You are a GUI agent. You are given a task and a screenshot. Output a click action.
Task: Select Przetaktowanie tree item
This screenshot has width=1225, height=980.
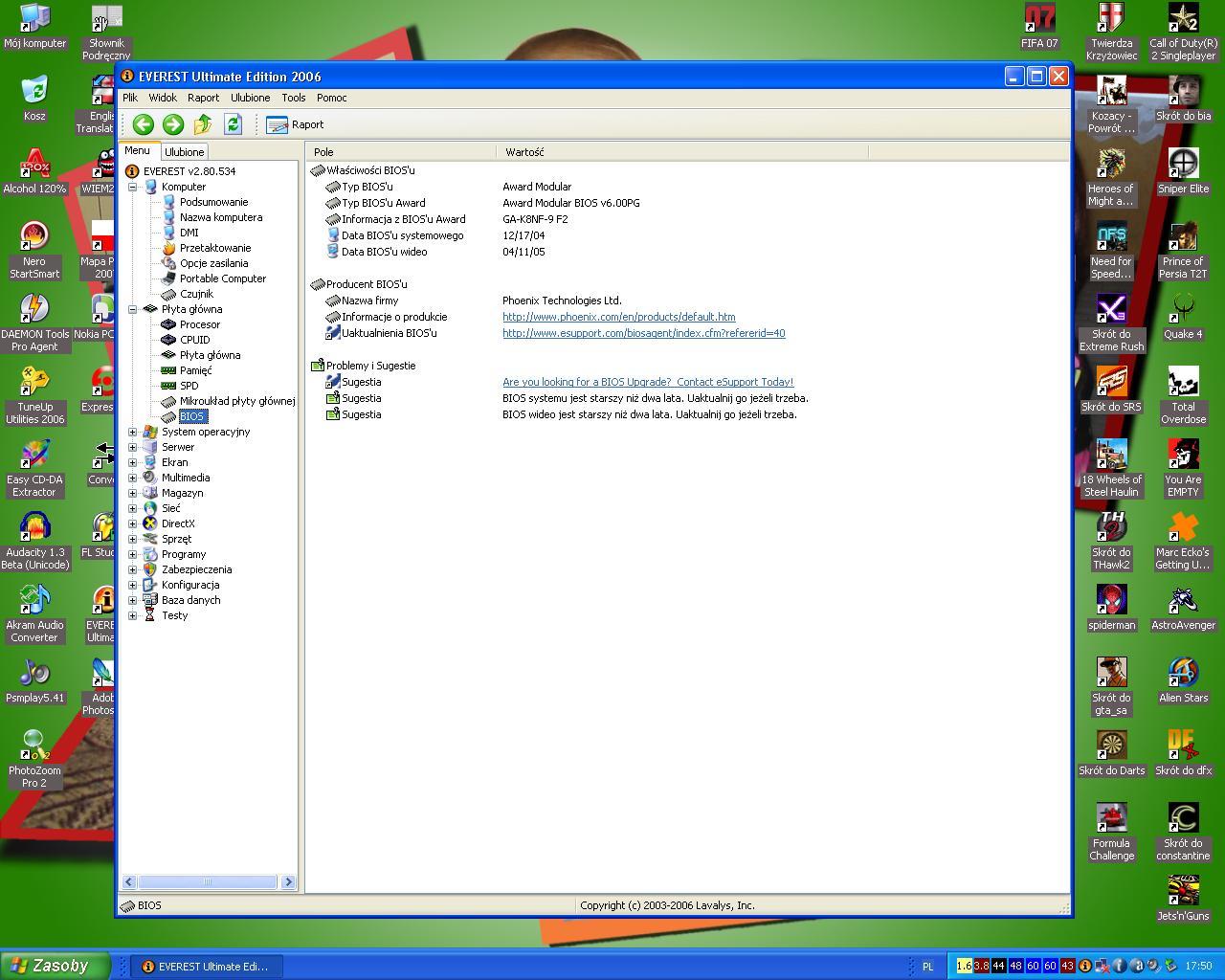215,248
